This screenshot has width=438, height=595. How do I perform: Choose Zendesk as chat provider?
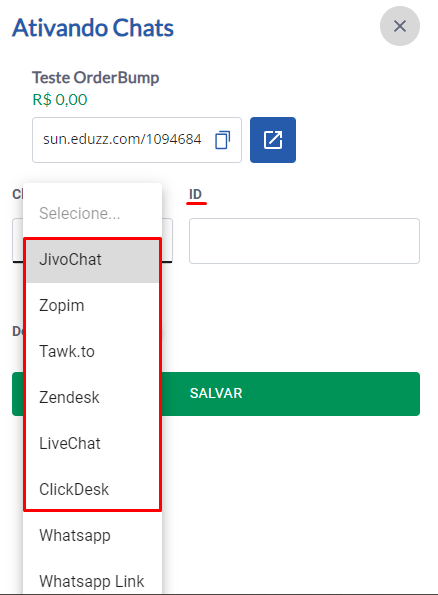92,397
